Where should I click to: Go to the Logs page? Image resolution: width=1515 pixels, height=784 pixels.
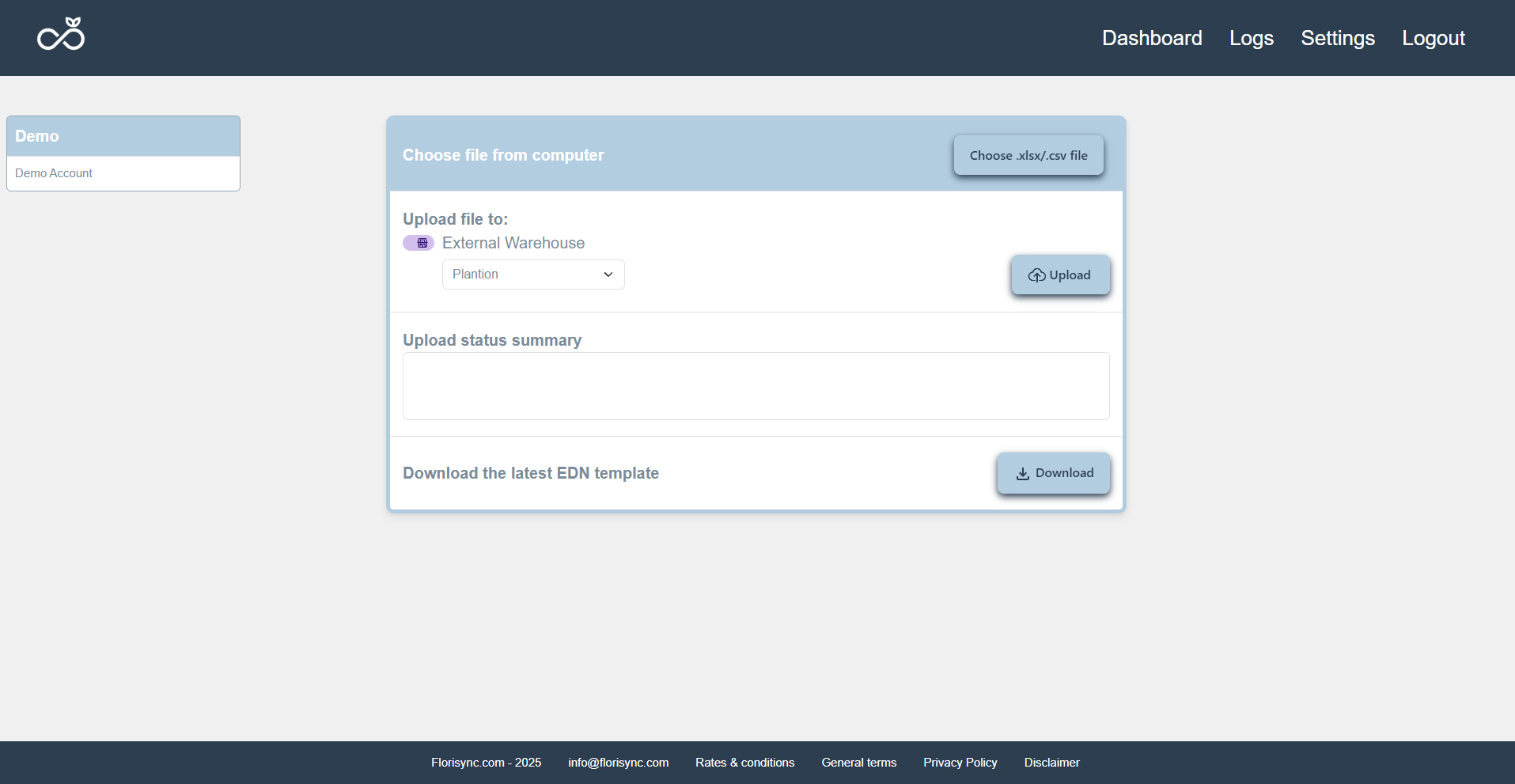(x=1251, y=38)
